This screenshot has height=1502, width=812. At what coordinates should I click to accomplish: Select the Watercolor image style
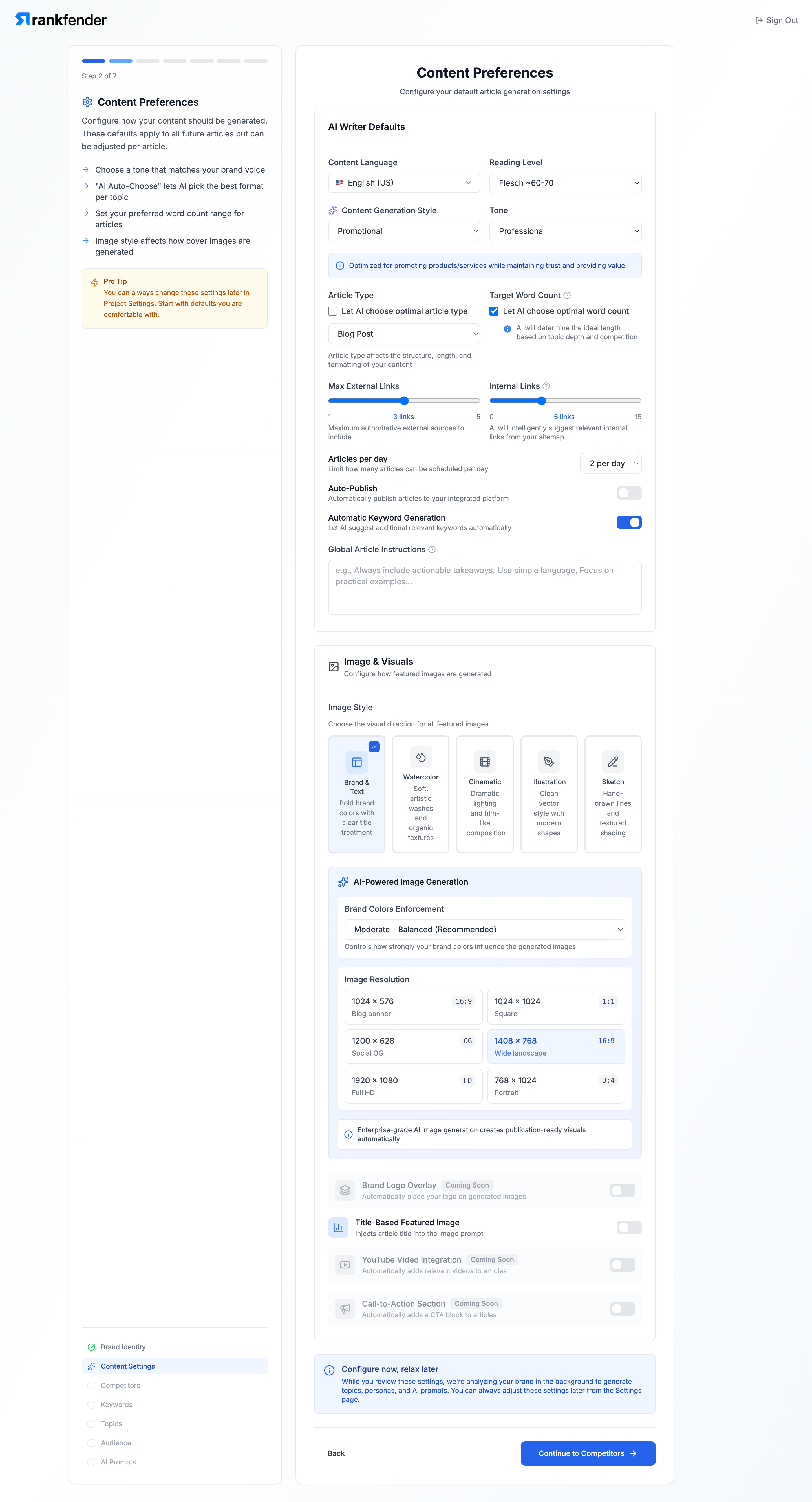(421, 794)
